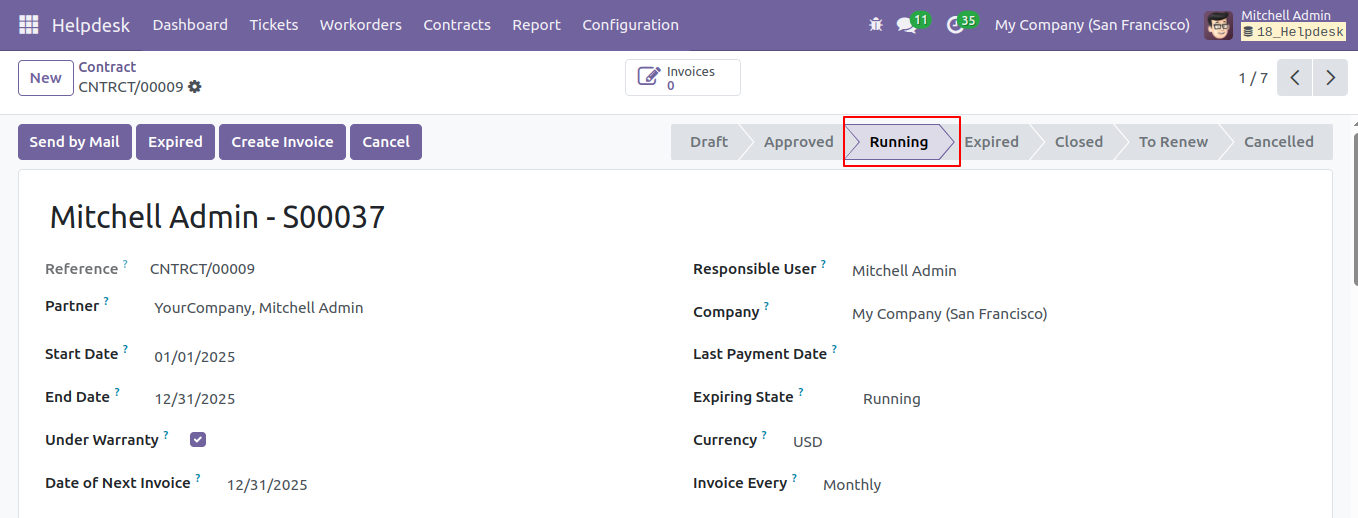Open the Contract breadcrumb link

(107, 67)
